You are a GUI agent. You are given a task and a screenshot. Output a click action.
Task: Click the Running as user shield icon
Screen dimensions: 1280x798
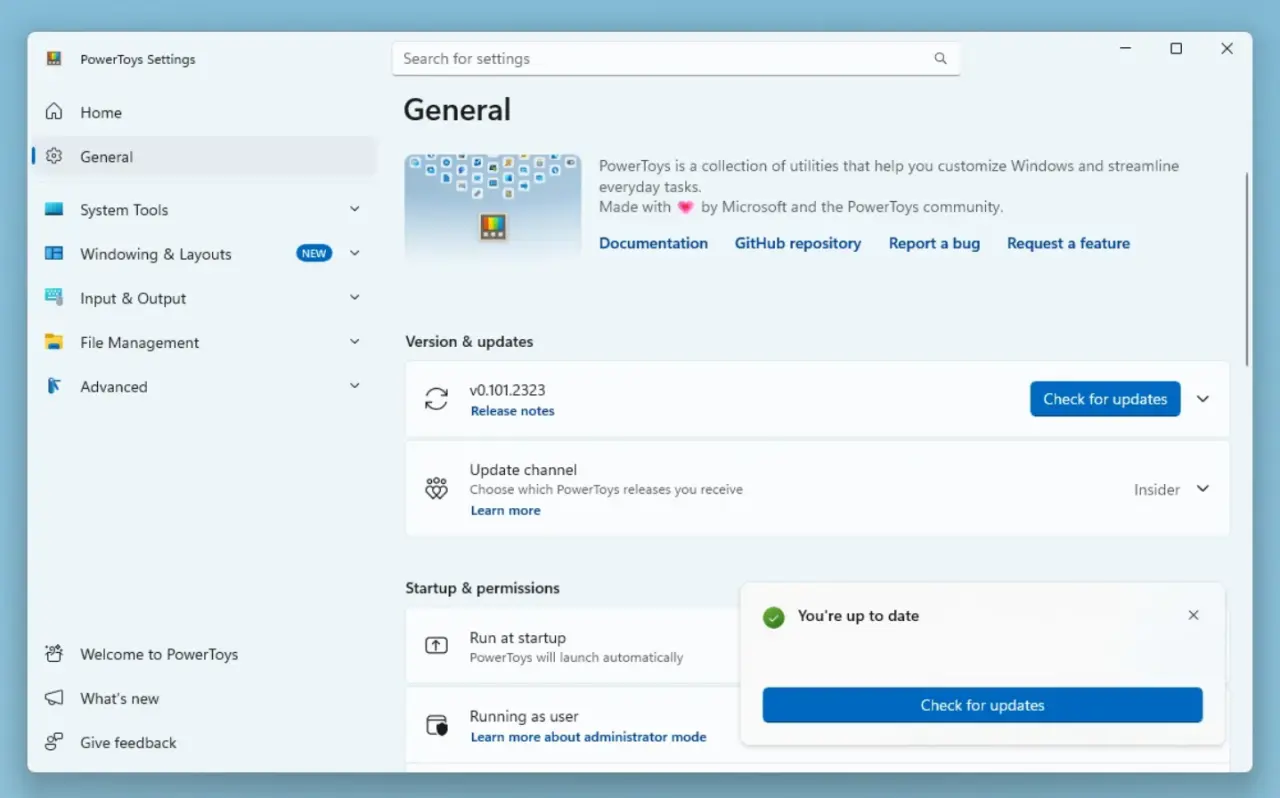436,725
